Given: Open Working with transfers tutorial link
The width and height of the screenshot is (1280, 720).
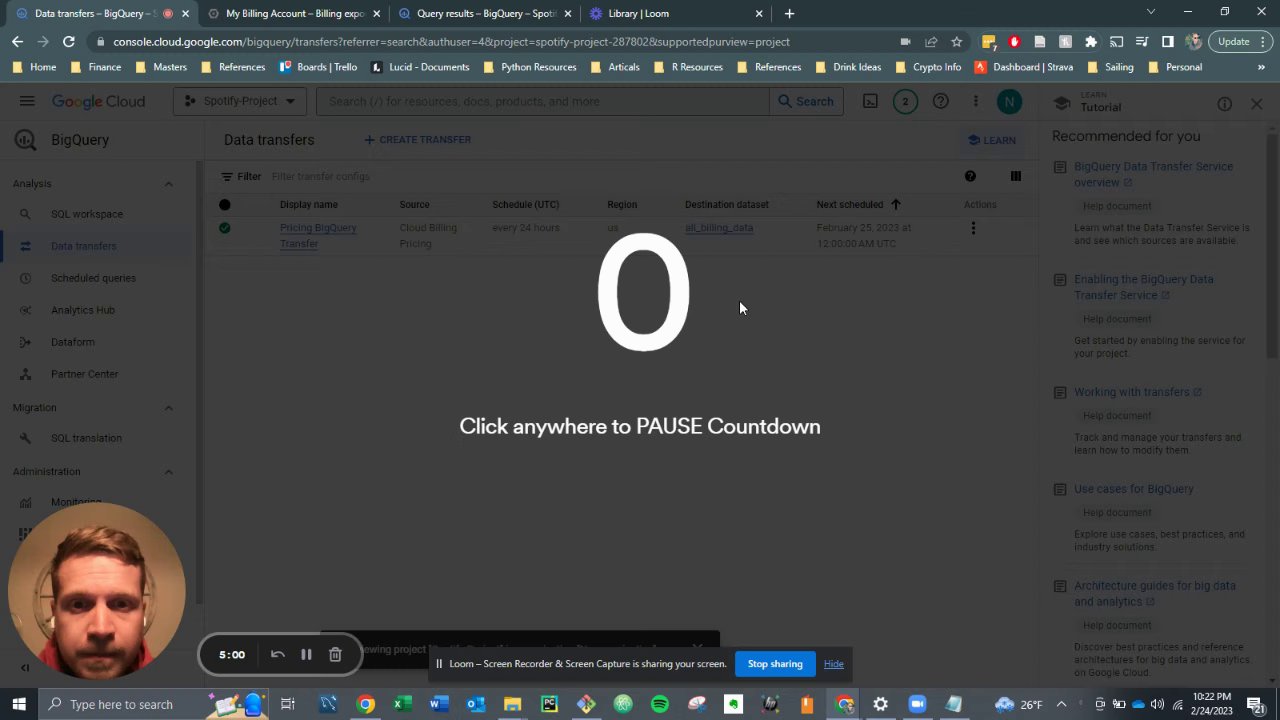Looking at the screenshot, I should pos(1138,392).
